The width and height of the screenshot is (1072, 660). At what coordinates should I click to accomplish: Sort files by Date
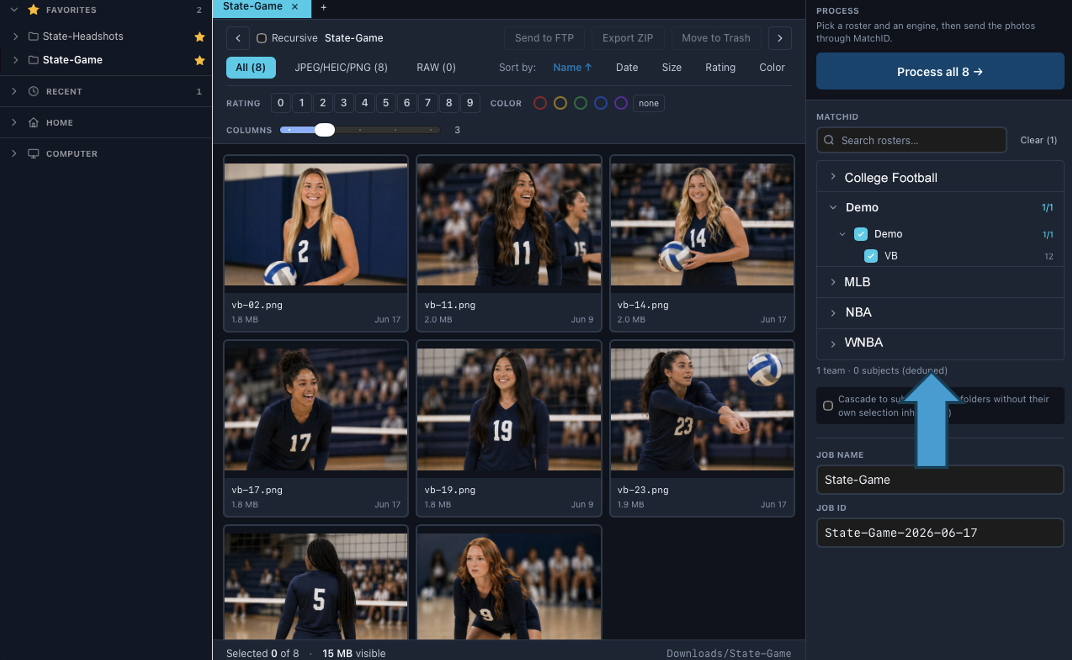626,68
